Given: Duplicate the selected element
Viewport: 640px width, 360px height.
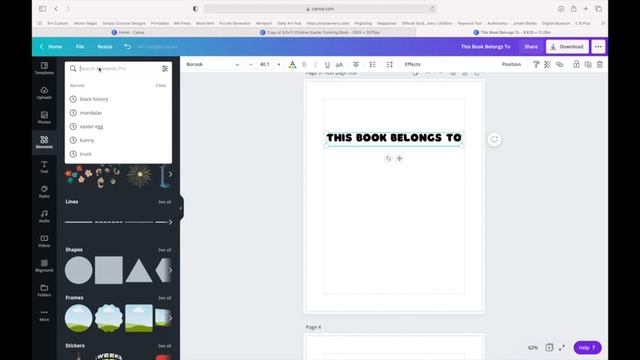Looking at the screenshot, I should [x=588, y=64].
